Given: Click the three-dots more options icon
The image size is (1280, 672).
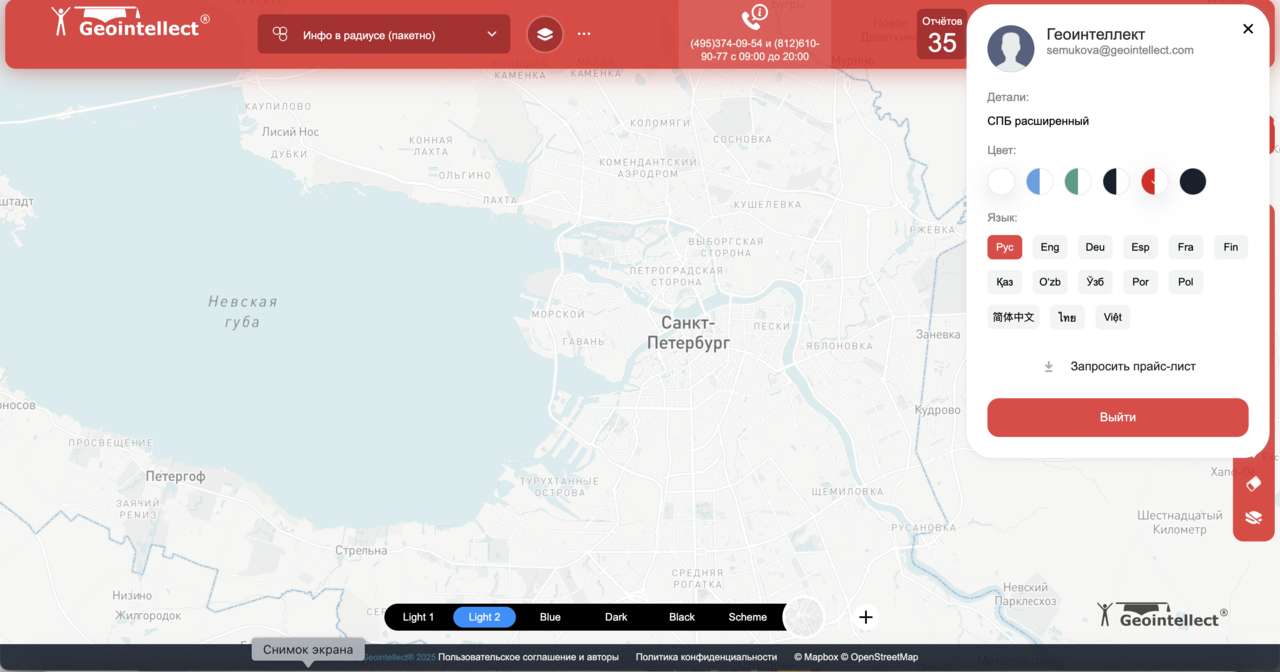Looking at the screenshot, I should click(584, 34).
